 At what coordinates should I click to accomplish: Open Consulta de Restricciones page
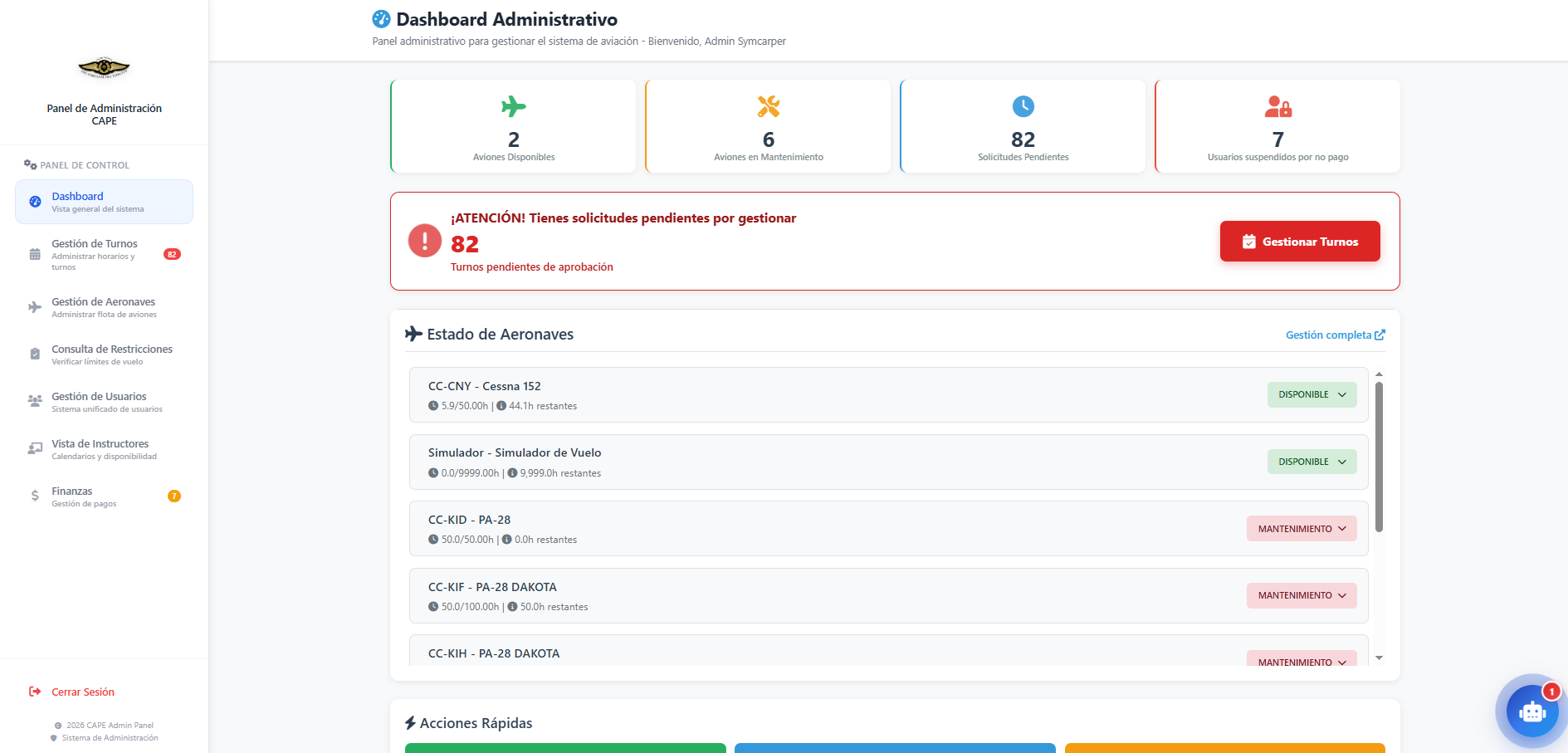[x=112, y=350]
